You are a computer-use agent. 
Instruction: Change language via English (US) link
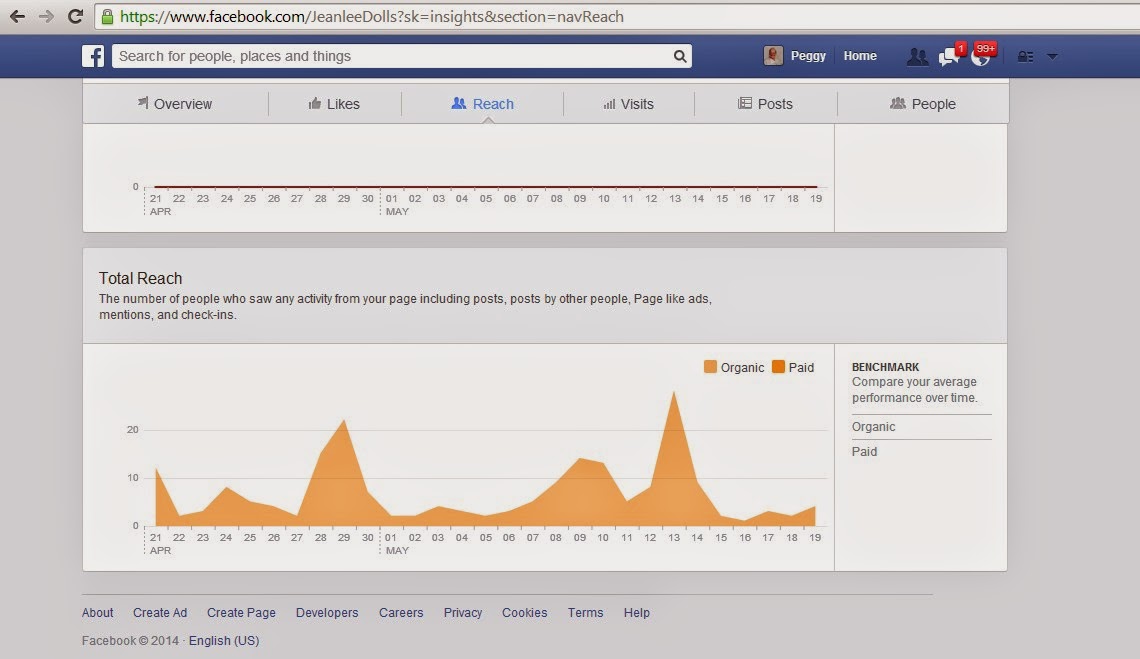(224, 641)
